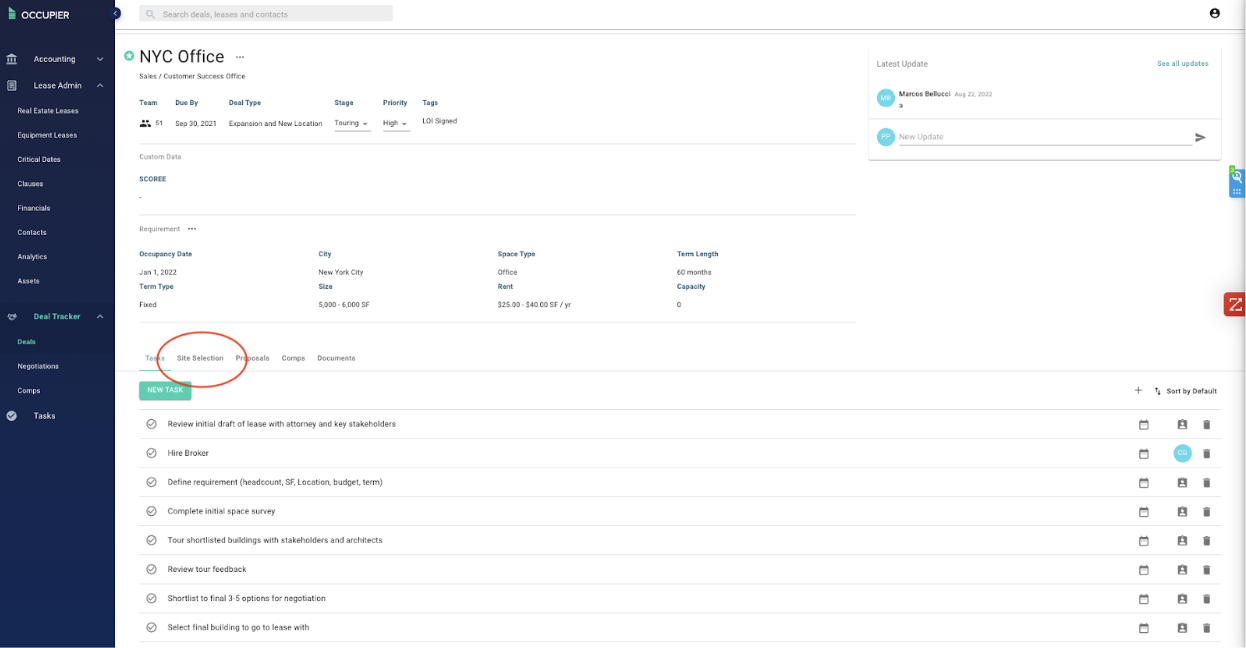Mark Review initial draft of lease complete
The width and height of the screenshot is (1246, 648).
point(152,424)
